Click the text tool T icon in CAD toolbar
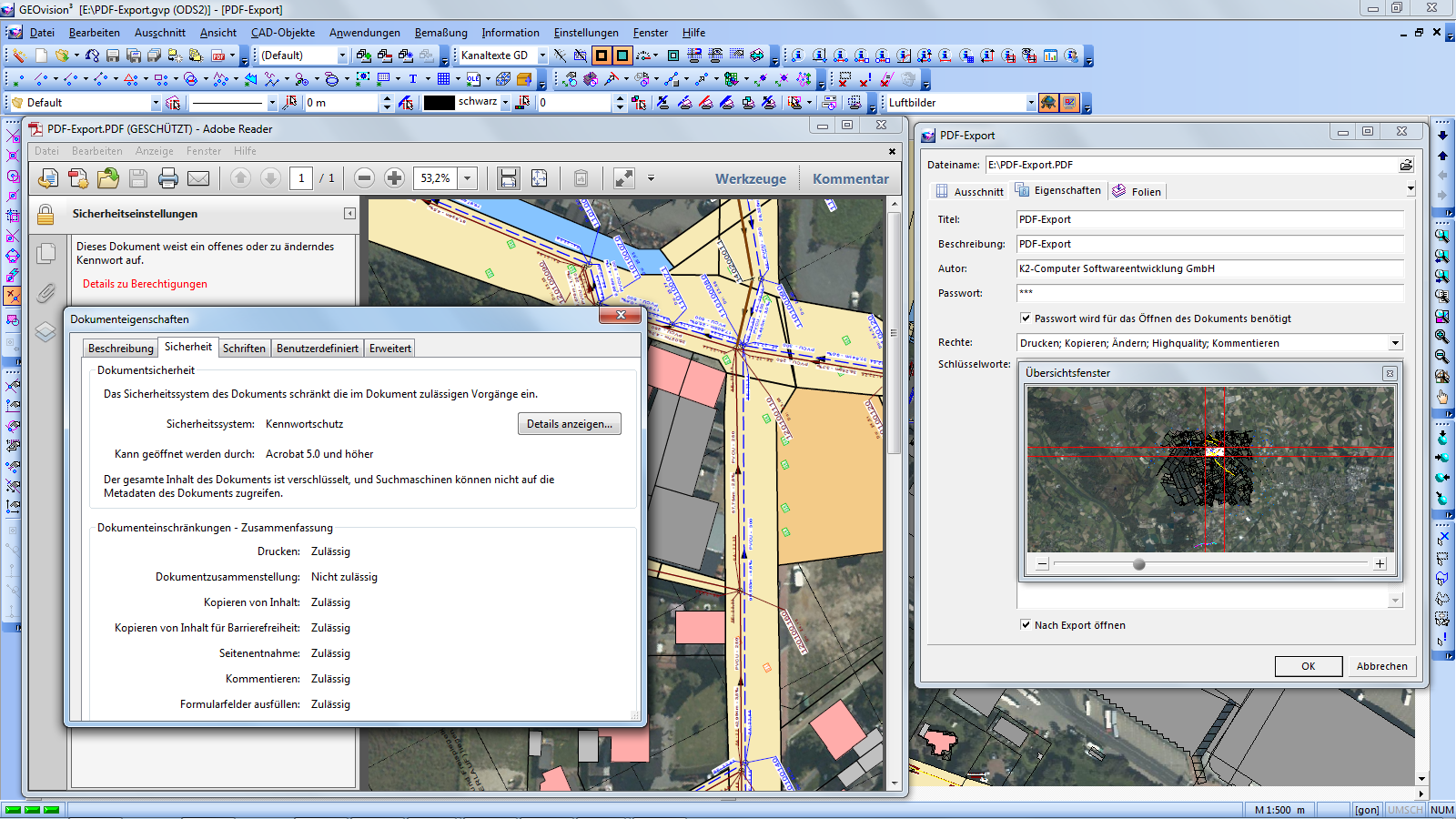Viewport: 1456px width, 819px height. (412, 79)
